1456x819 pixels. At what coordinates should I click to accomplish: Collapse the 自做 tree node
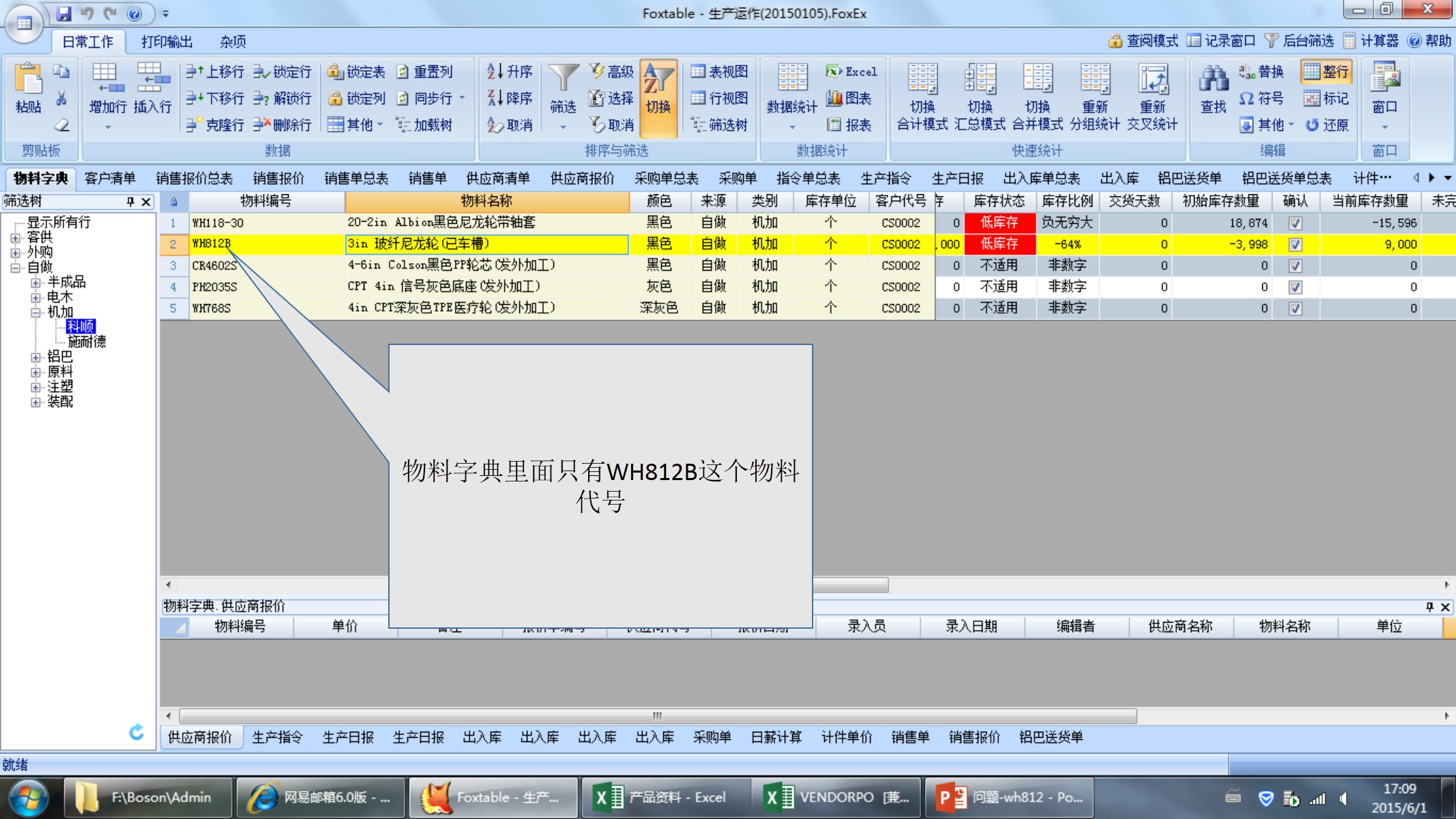pos(15,268)
